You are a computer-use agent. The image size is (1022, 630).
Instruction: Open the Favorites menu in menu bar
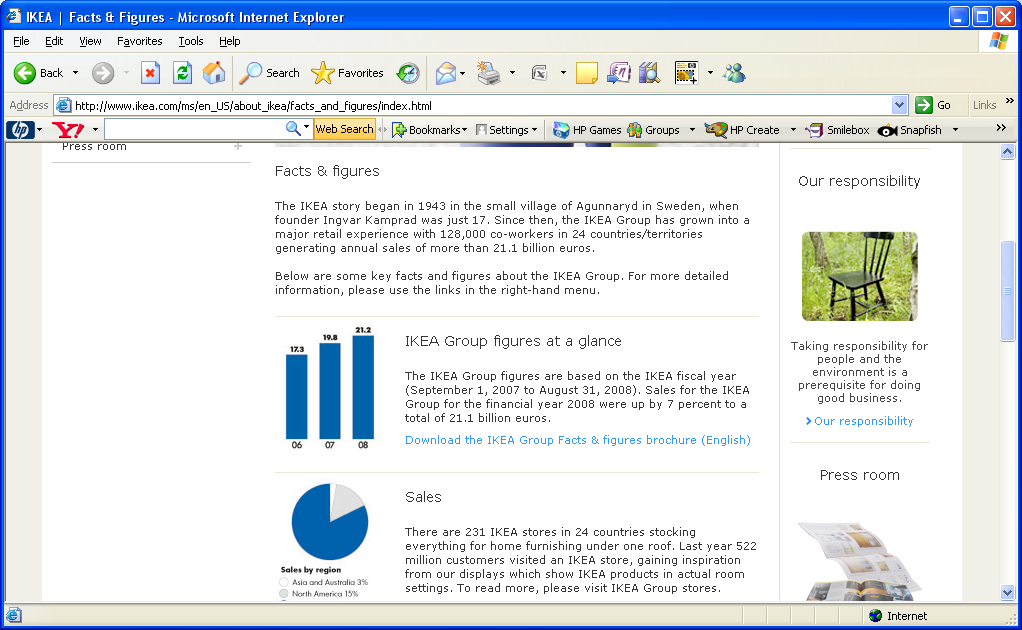click(139, 41)
